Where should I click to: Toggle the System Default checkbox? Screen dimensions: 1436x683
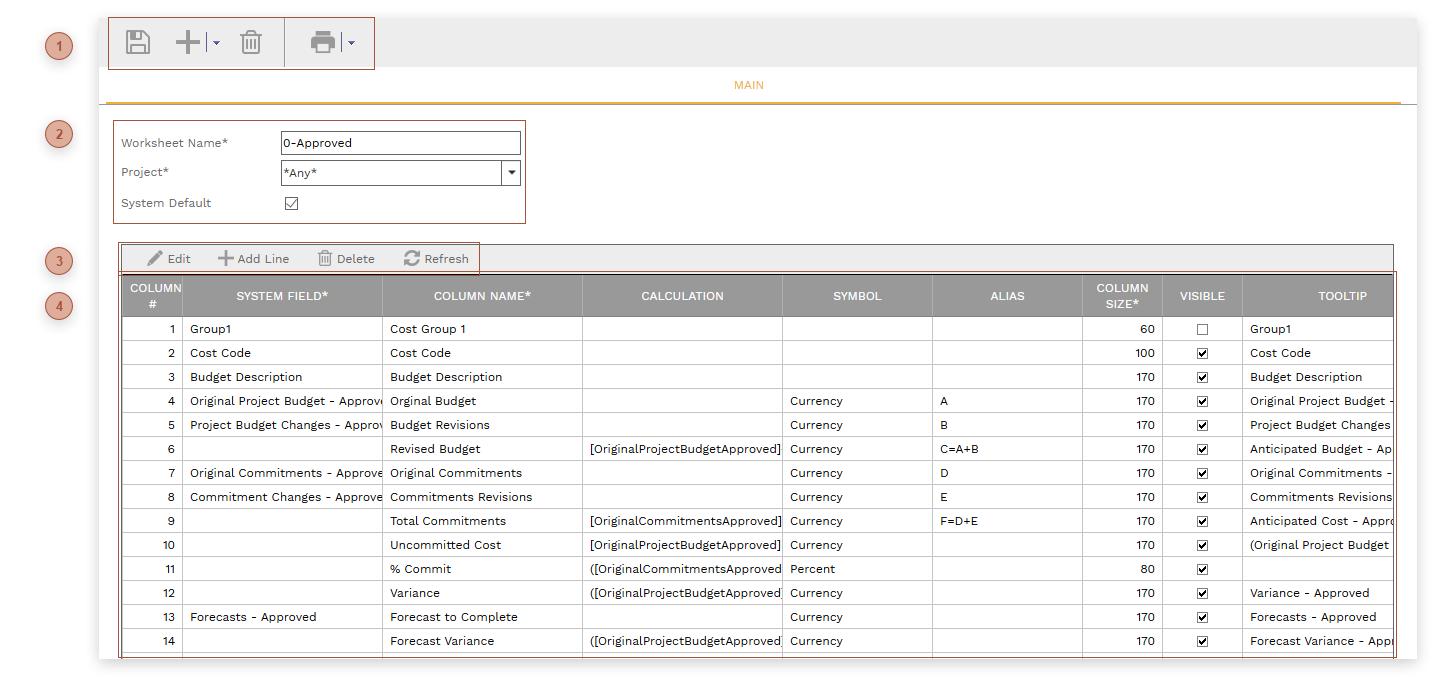pos(292,203)
